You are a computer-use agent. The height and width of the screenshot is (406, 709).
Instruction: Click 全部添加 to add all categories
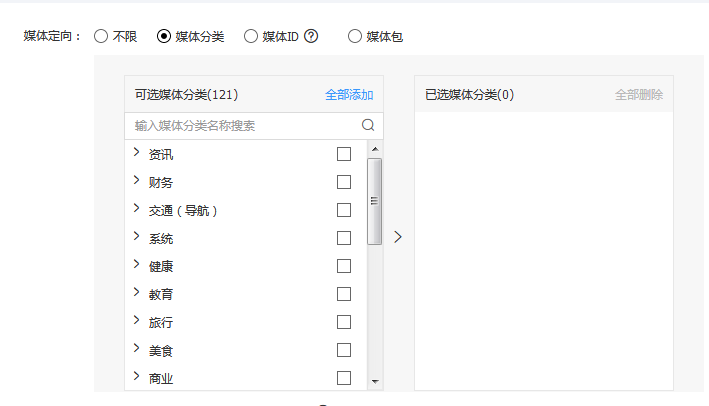[x=349, y=95]
